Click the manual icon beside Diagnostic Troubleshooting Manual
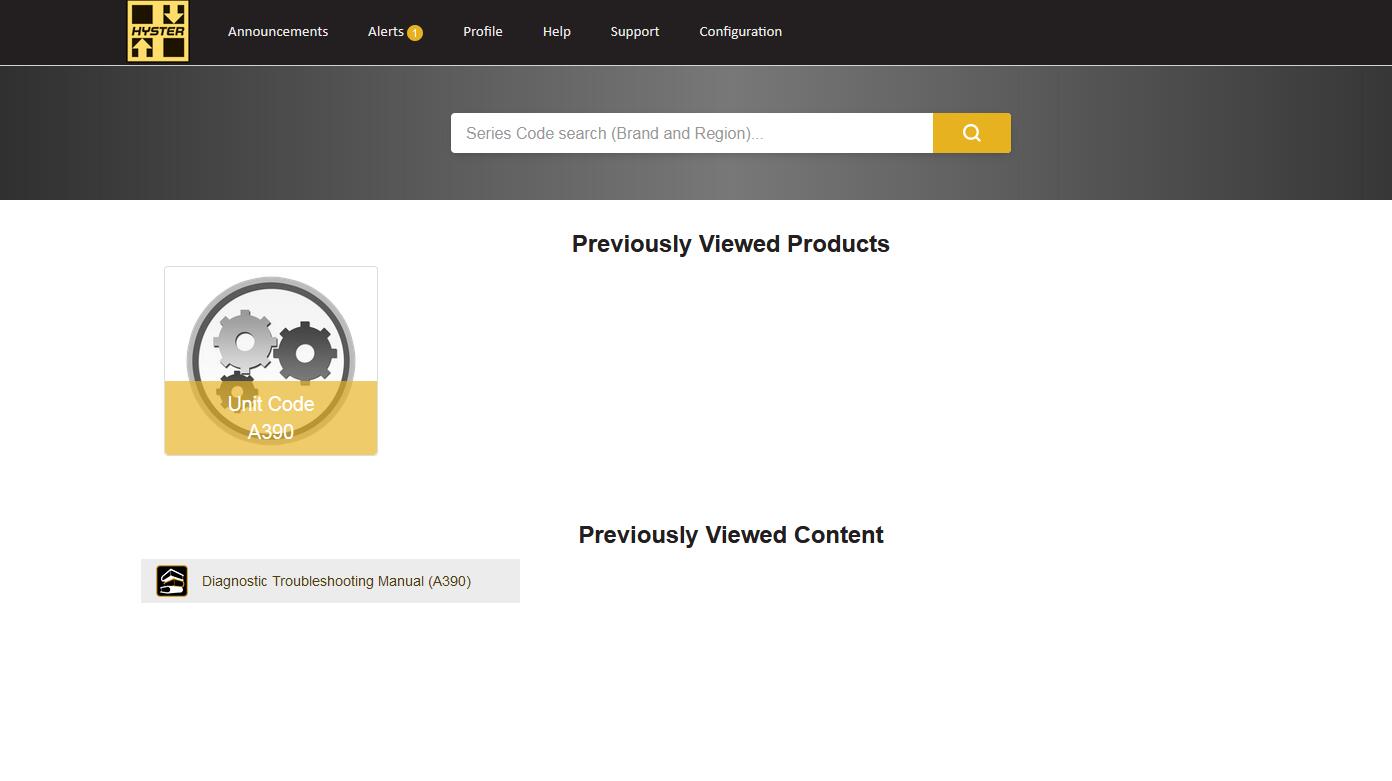This screenshot has width=1392, height=781. [172, 581]
